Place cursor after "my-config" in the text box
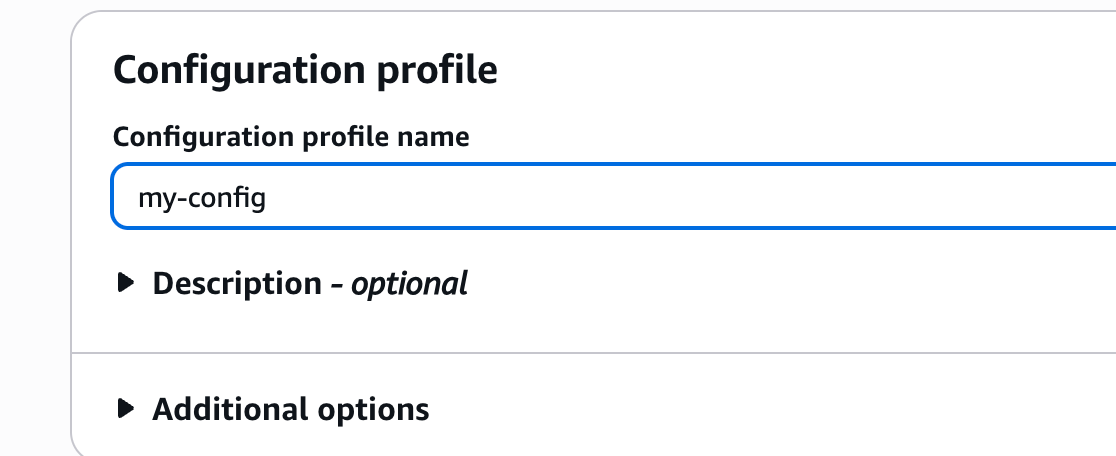Image resolution: width=1116 pixels, height=456 pixels. point(268,198)
